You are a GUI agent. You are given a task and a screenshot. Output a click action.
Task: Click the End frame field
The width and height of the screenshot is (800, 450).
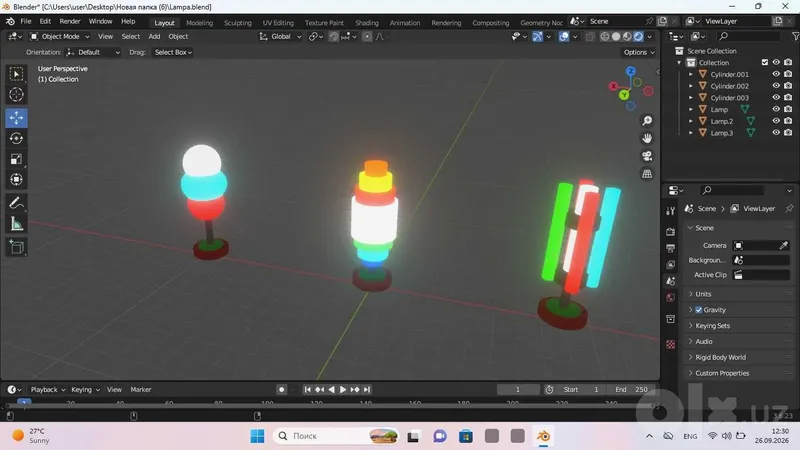click(631, 389)
